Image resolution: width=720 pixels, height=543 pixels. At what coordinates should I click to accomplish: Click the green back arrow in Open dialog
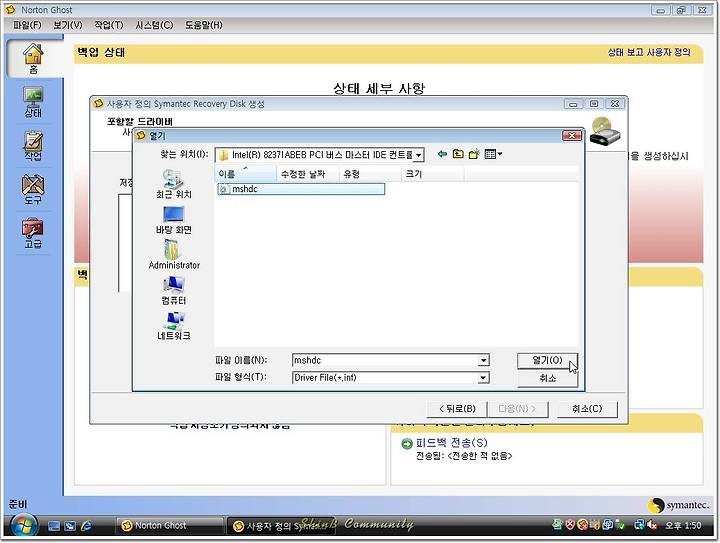442,154
